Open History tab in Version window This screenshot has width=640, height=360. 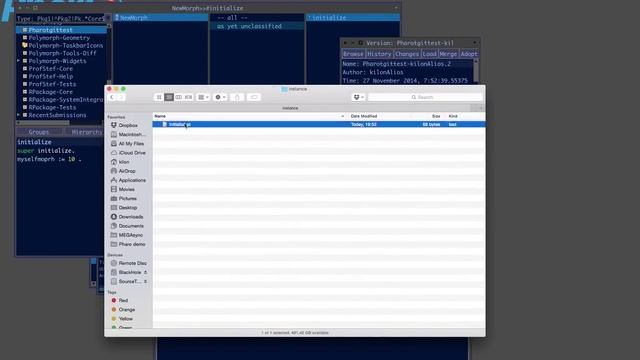(379, 54)
